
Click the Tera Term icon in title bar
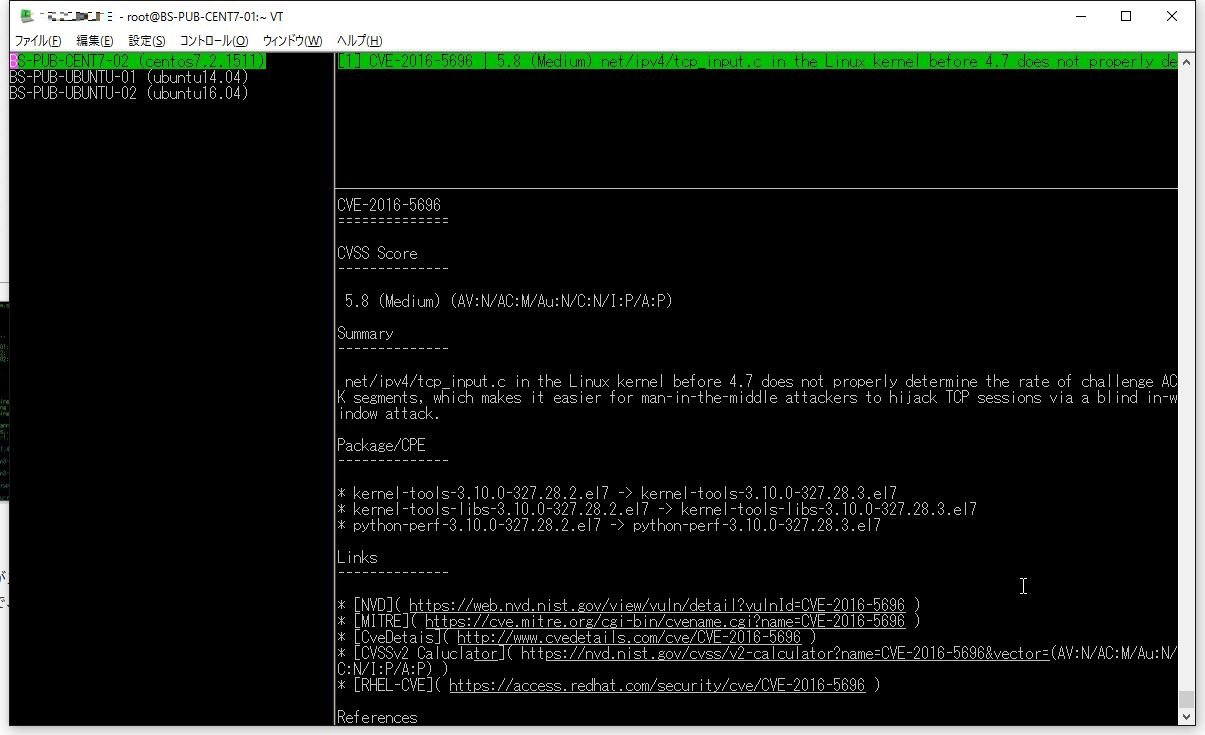[26, 16]
